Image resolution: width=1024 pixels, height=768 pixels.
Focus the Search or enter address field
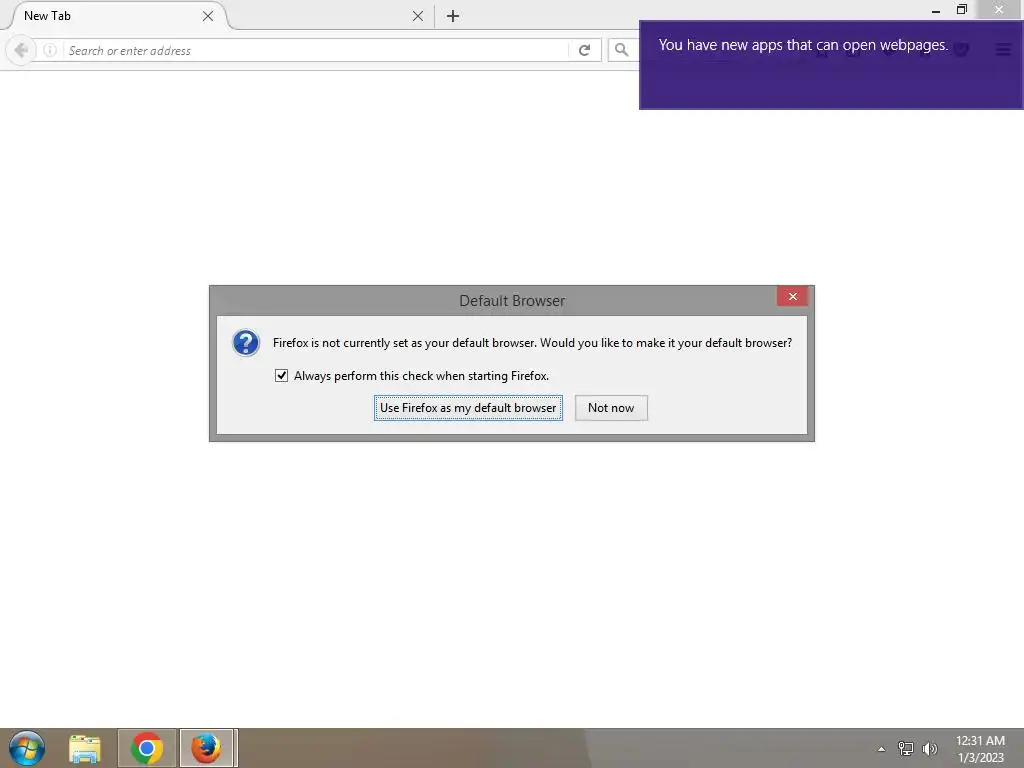[x=315, y=50]
